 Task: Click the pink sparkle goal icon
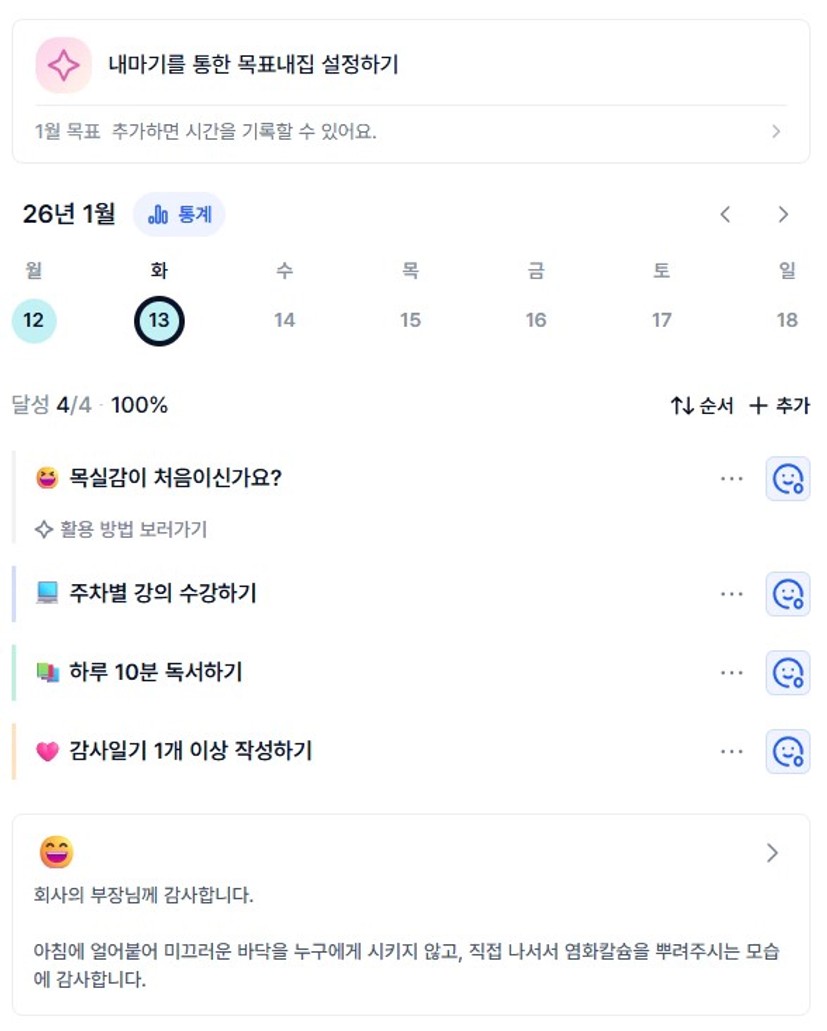pos(64,65)
